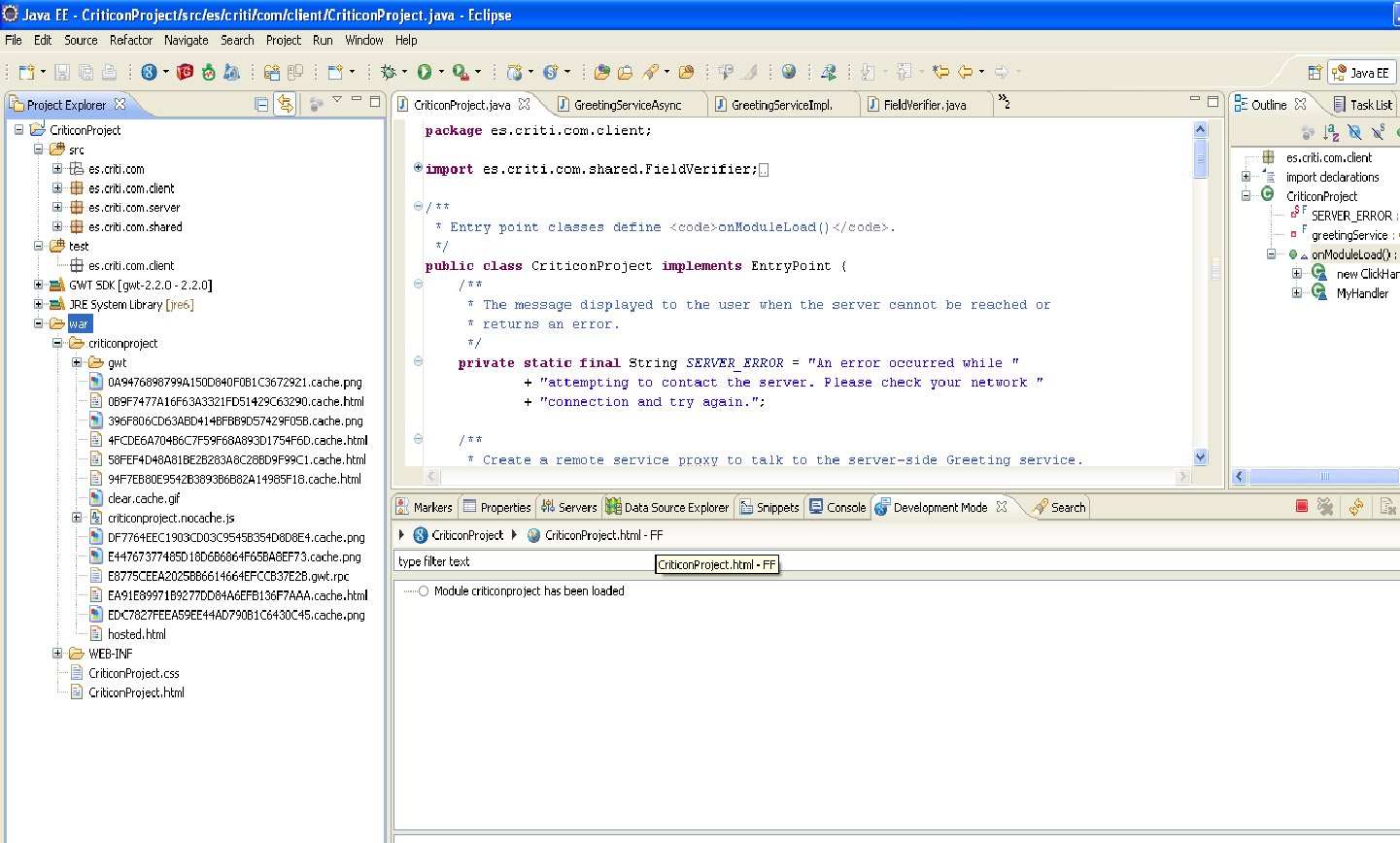This screenshot has width=1400, height=843.
Task: Collapse the CriticonProject tree node
Action: 18,129
